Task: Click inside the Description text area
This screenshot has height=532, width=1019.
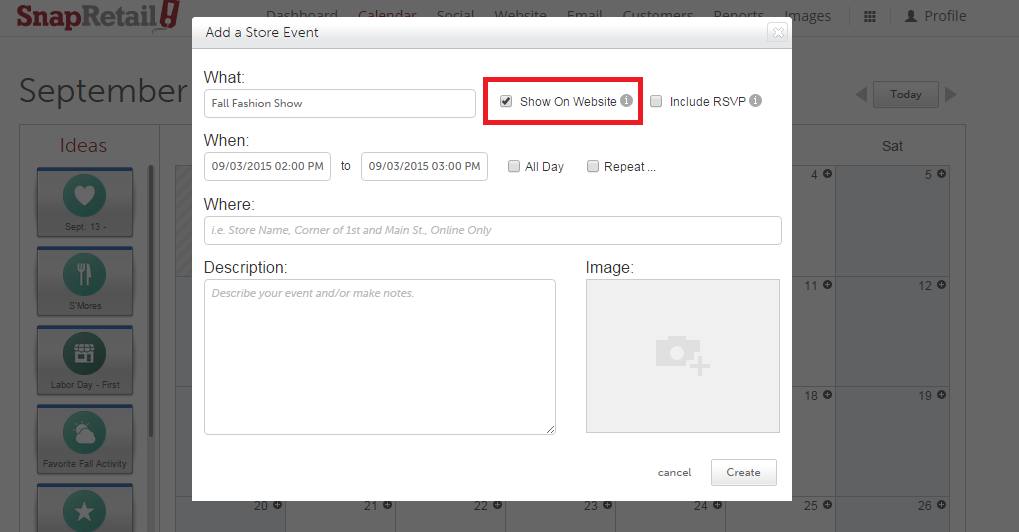Action: [379, 356]
